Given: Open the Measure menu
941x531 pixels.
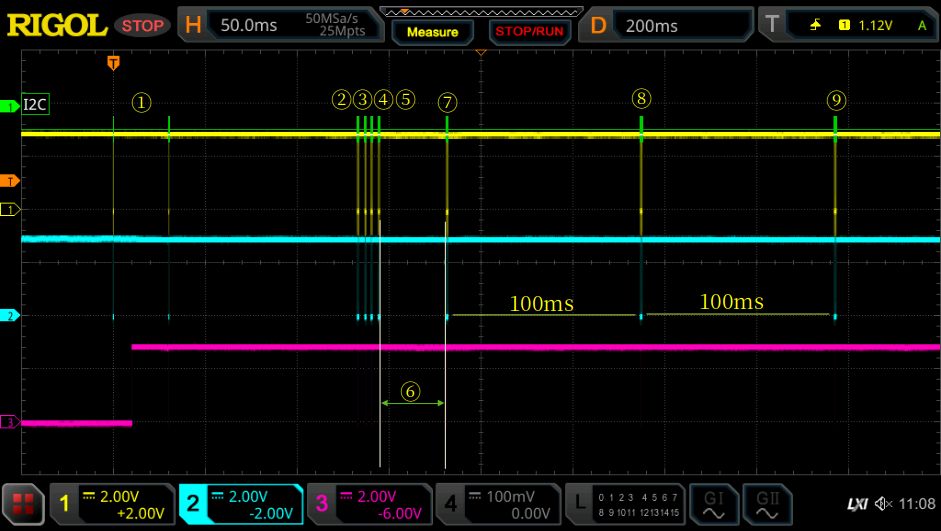Looking at the screenshot, I should (x=432, y=32).
